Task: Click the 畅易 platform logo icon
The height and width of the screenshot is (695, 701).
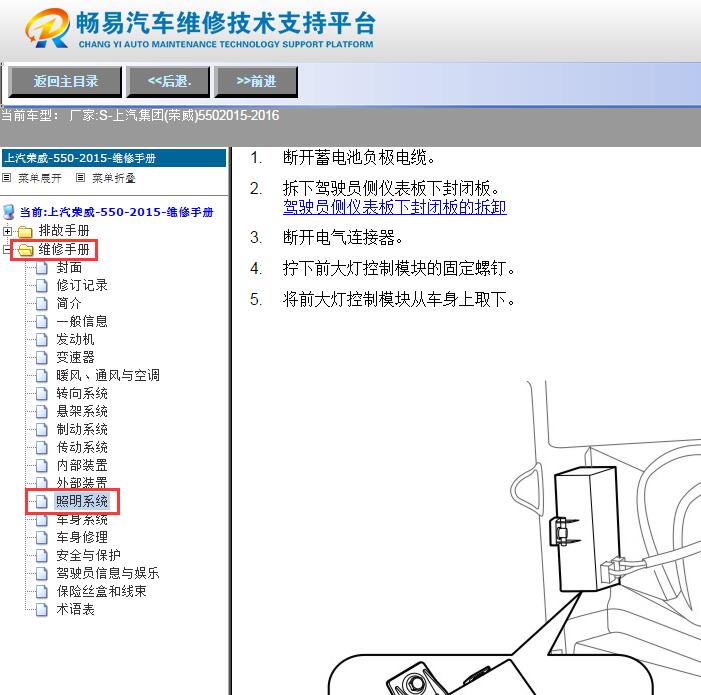Action: click(47, 28)
